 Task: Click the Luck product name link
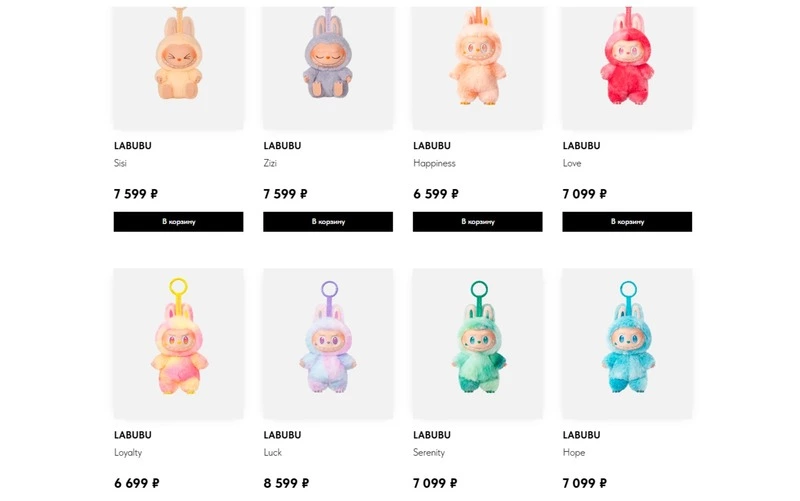tap(272, 453)
